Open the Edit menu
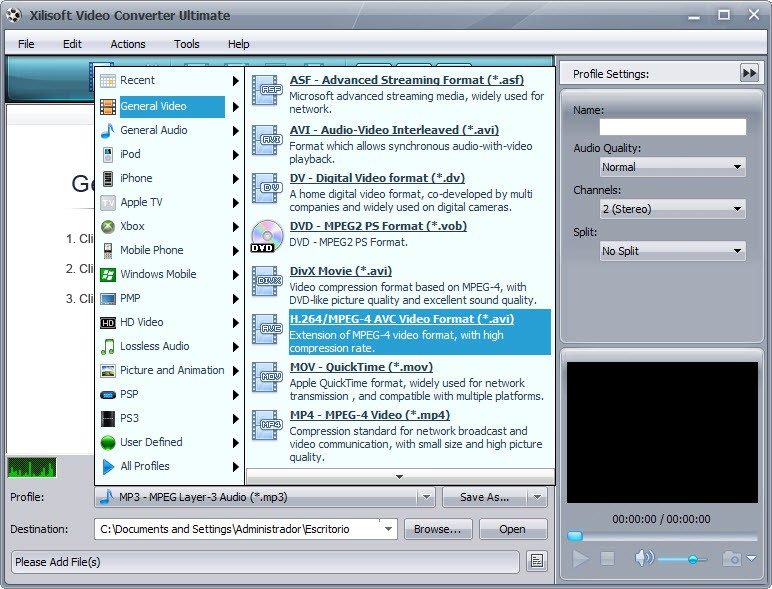 72,44
